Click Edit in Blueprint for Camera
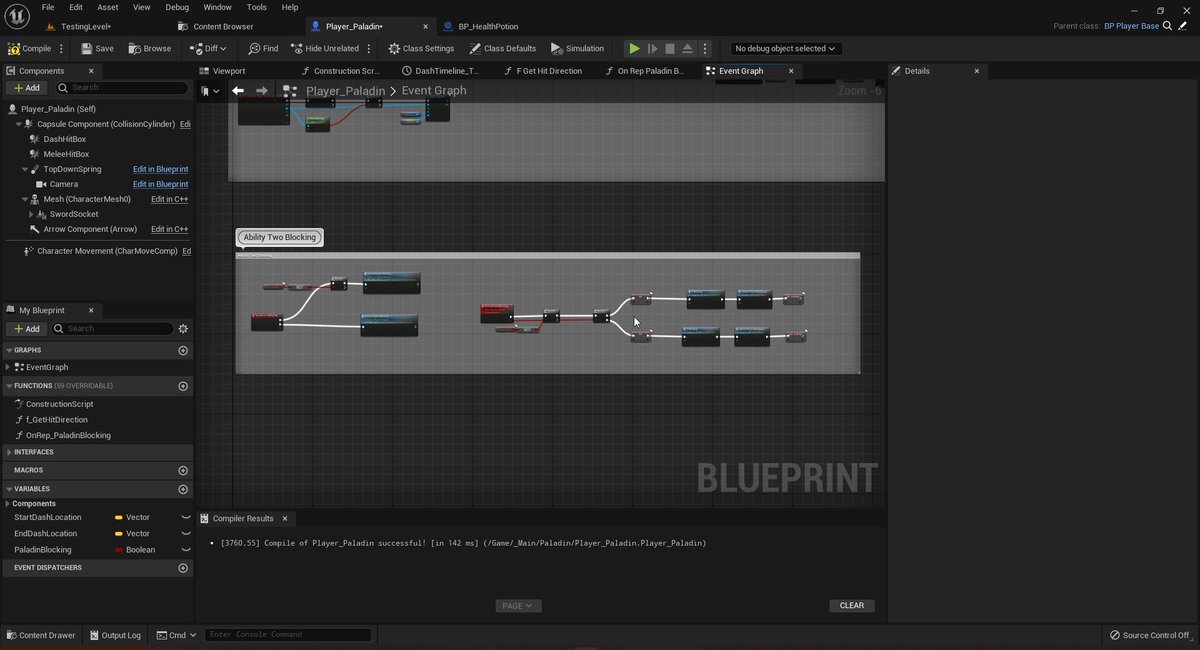1200x650 pixels. tap(160, 184)
